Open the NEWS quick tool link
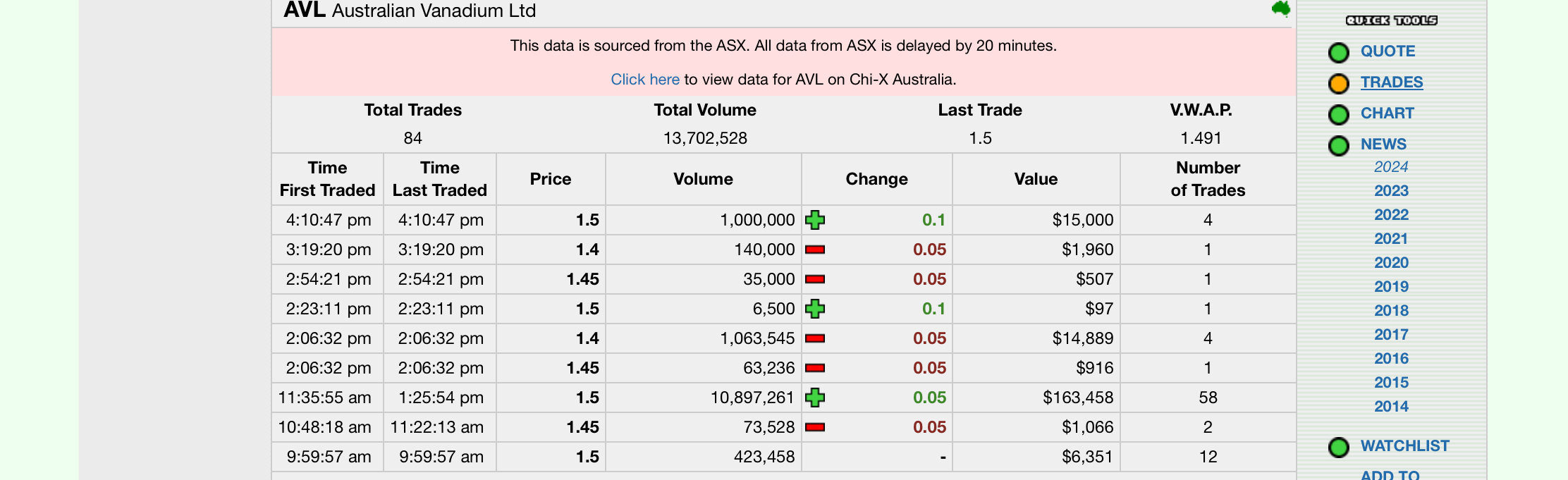This screenshot has height=480, width=1568. (x=1383, y=144)
